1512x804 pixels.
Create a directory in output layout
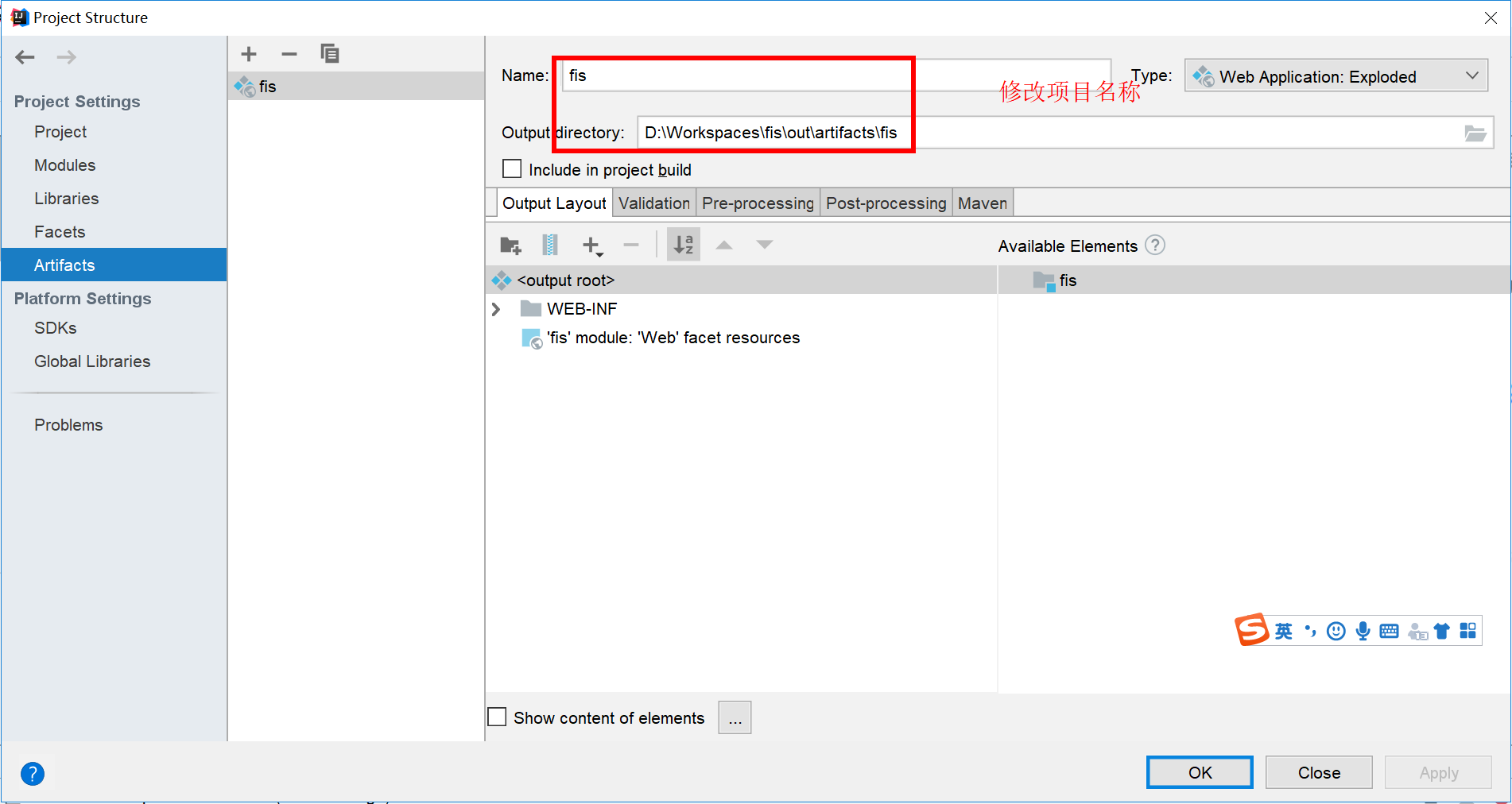510,245
